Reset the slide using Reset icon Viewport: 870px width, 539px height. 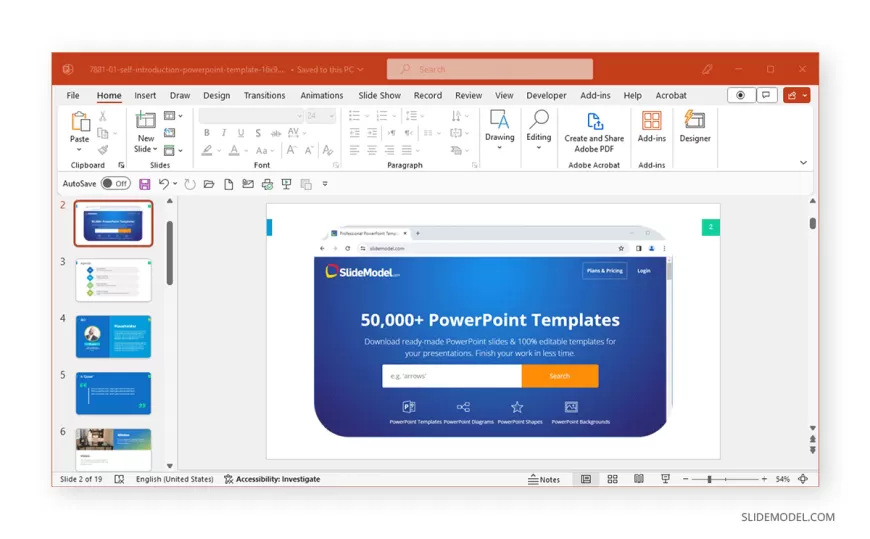[x=170, y=133]
